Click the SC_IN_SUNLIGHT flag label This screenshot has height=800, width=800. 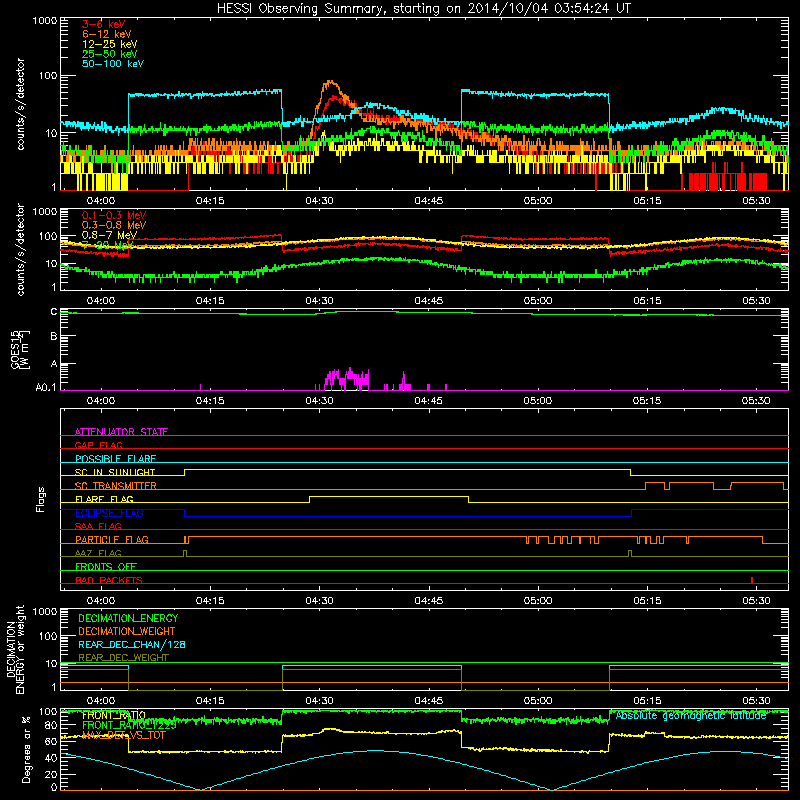115,472
